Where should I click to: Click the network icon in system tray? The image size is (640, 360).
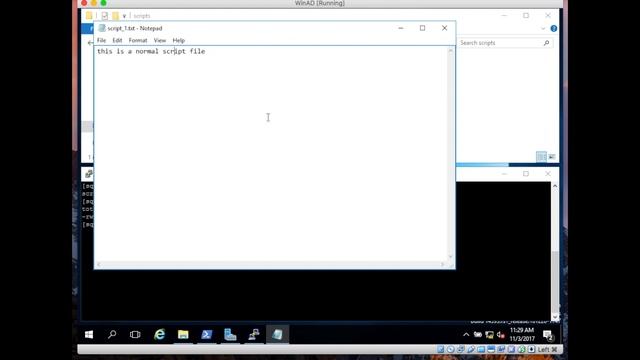[489, 335]
